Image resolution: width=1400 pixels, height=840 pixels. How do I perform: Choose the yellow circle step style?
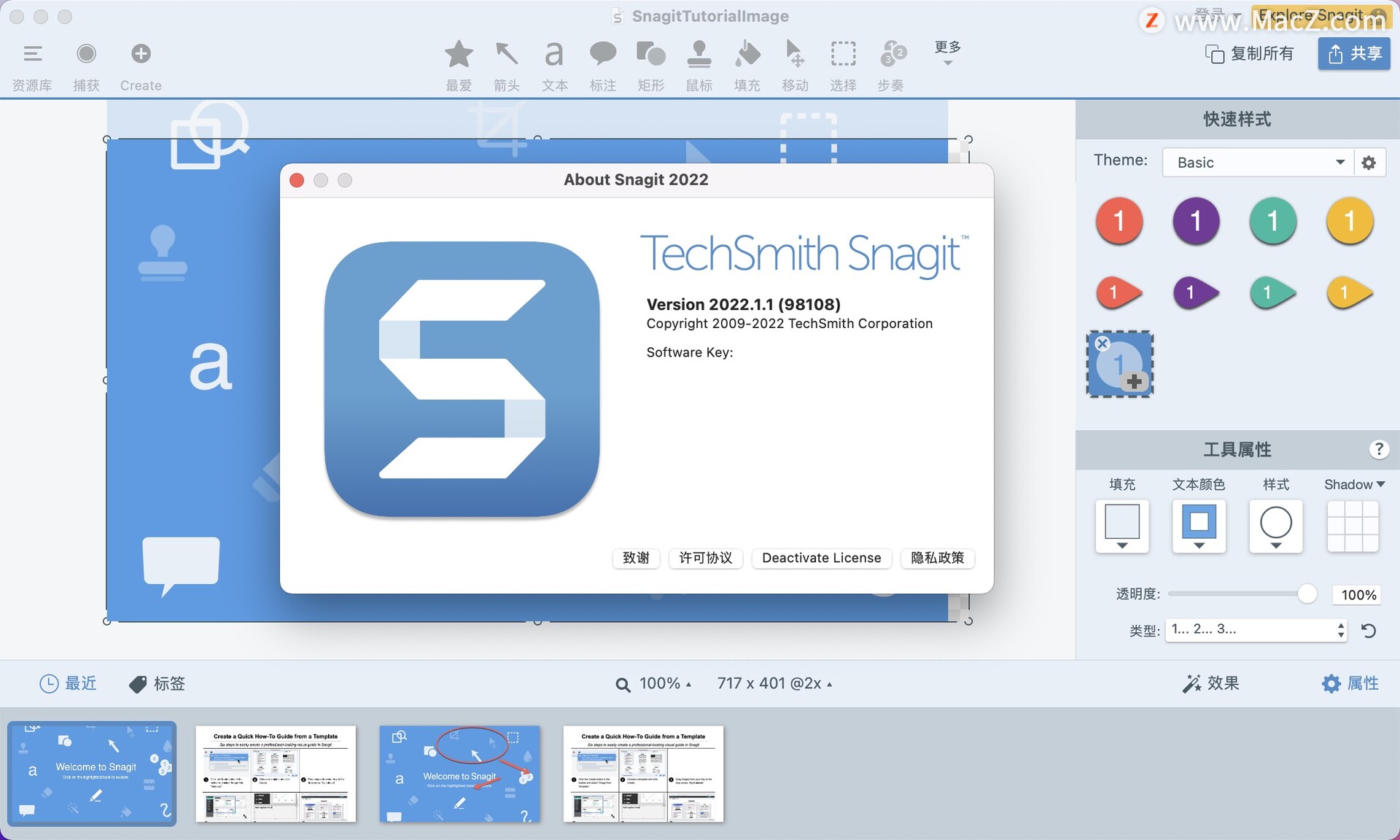pos(1350,221)
